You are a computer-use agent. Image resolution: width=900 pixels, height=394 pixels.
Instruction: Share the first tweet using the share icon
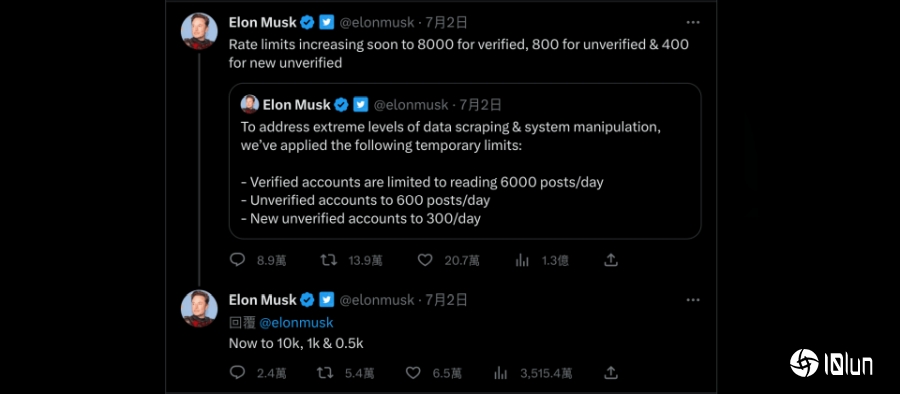[x=611, y=260]
